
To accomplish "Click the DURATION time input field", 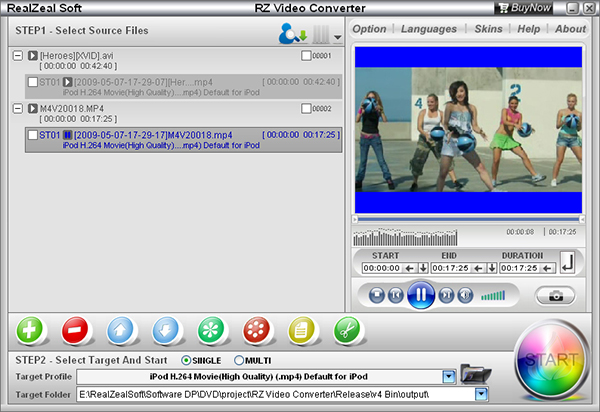I will (x=520, y=268).
